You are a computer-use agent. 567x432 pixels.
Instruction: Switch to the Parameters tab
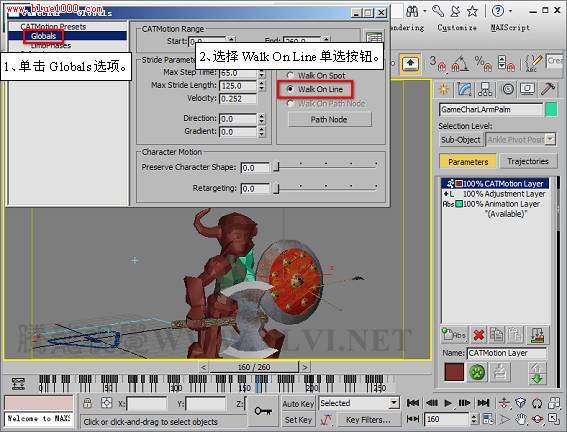point(468,162)
